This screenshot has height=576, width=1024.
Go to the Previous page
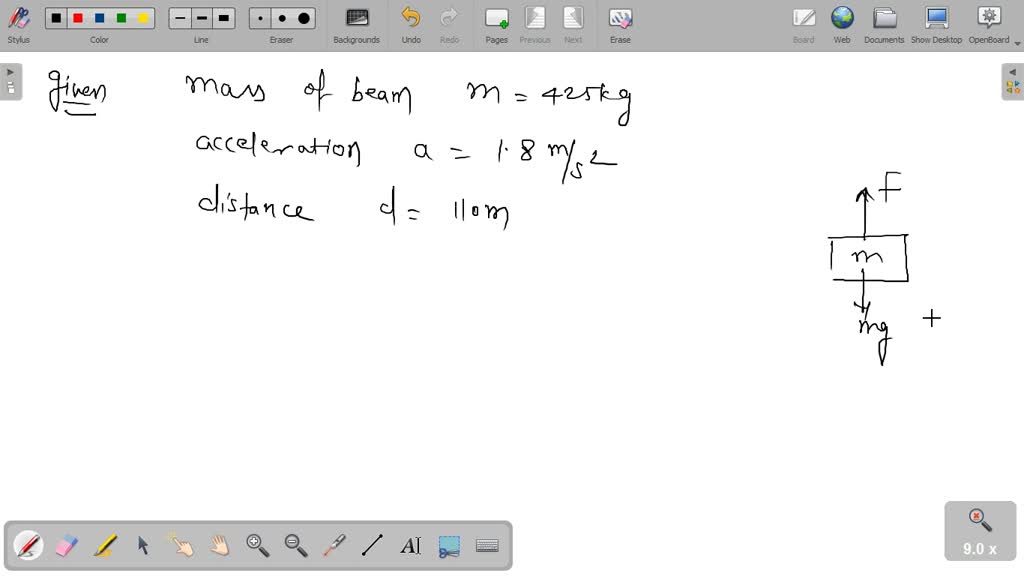(535, 25)
